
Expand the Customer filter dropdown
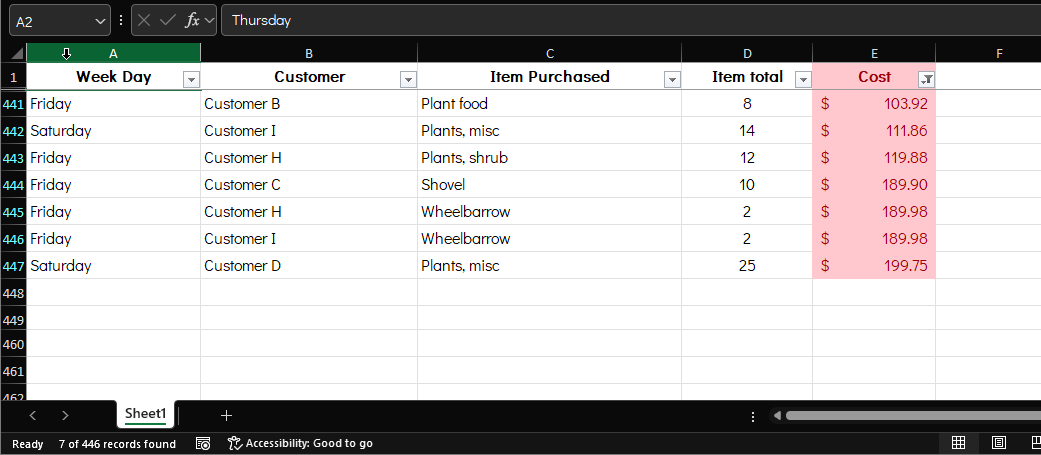point(408,79)
